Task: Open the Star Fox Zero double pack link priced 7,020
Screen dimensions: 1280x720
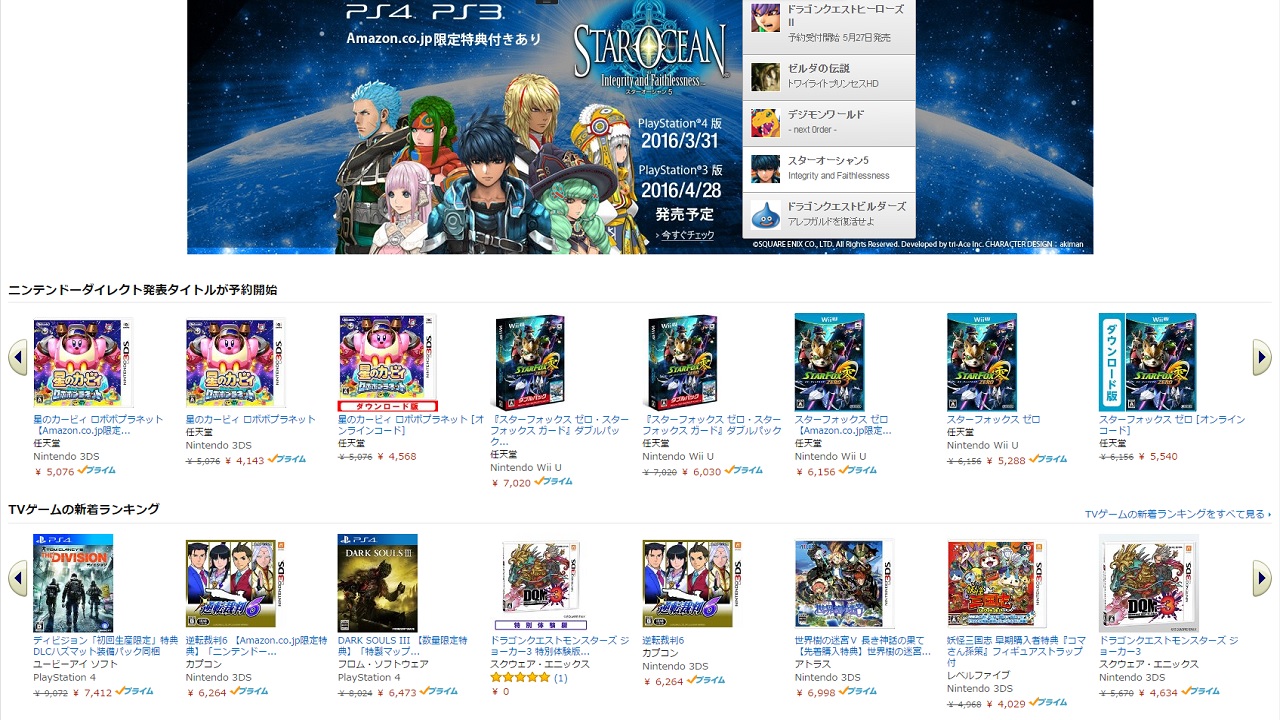Action: [x=560, y=430]
